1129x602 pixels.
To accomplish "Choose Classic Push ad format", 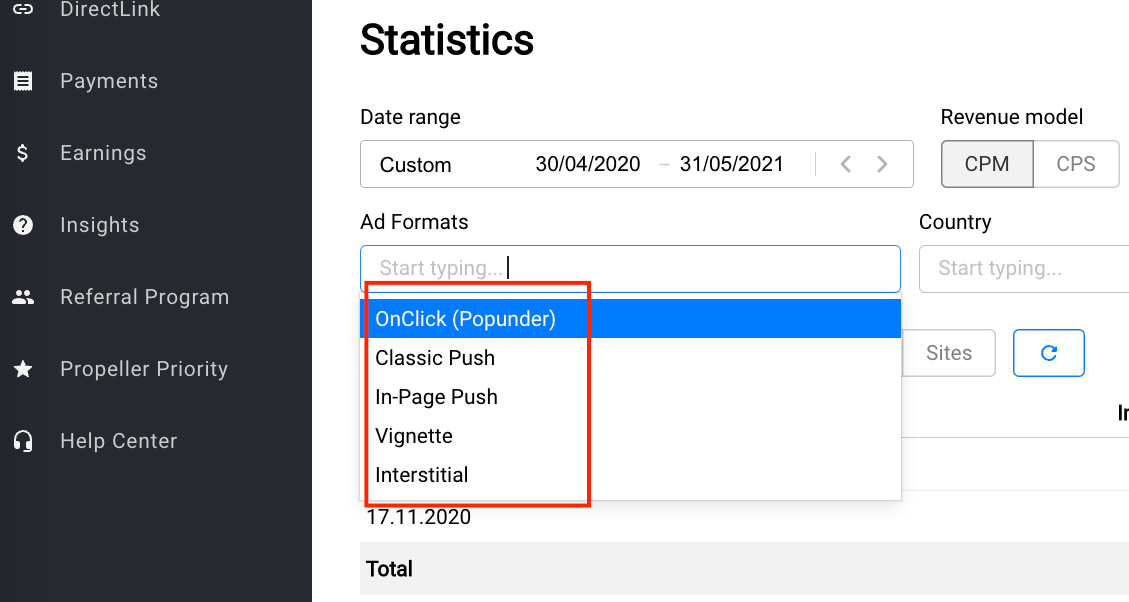I will pos(435,358).
